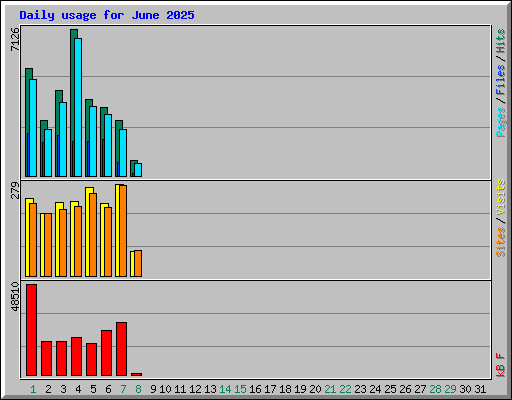Click the "Daily usage for June 2025" title
The height and width of the screenshot is (400, 512).
pyautogui.click(x=107, y=15)
